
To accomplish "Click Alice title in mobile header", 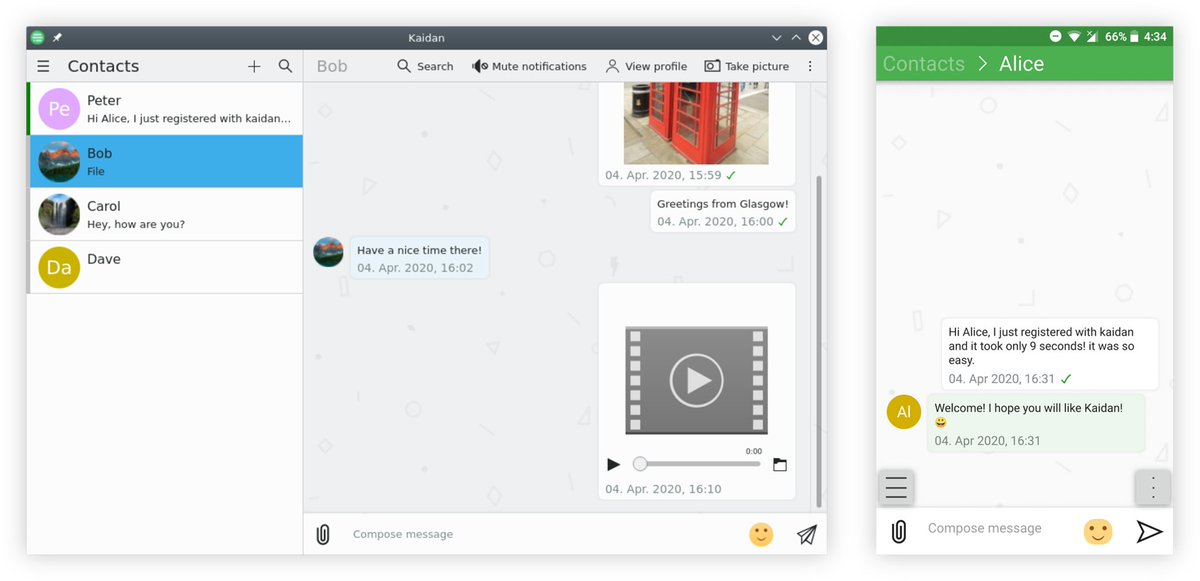I will (x=1021, y=64).
